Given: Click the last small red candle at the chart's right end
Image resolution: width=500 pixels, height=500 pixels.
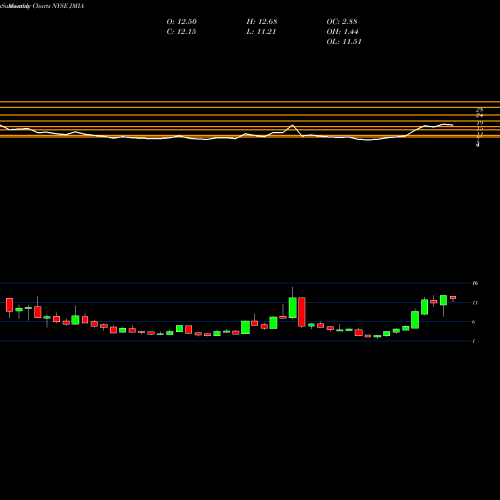Looking at the screenshot, I should click(x=453, y=297).
